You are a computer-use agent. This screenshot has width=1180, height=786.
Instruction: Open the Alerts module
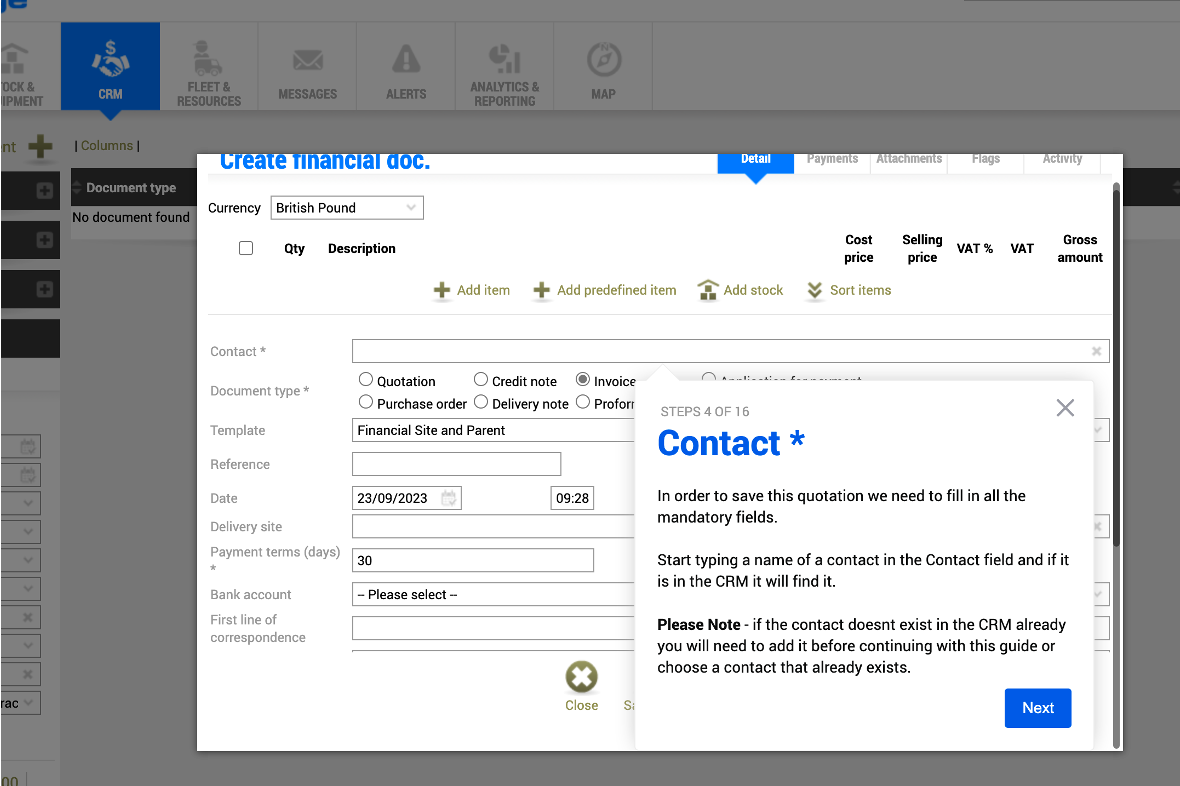(406, 66)
